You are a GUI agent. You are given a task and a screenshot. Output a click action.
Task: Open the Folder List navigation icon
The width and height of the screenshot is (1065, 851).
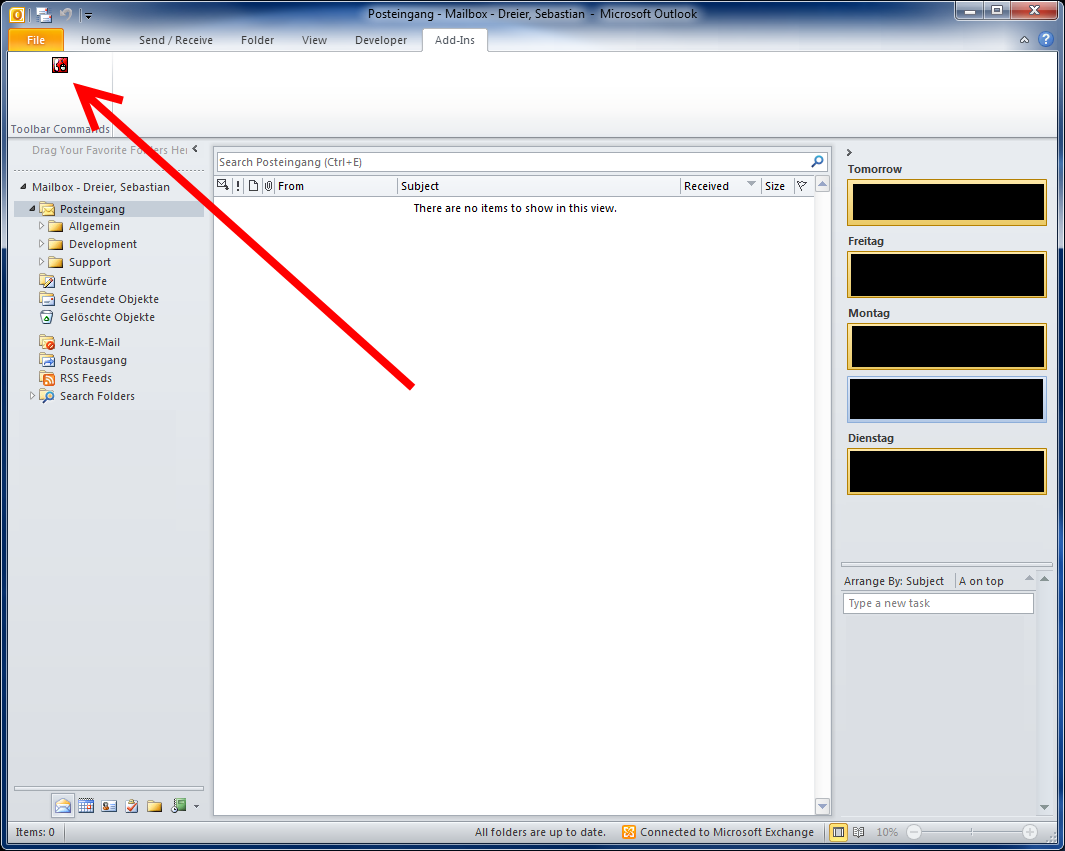(155, 806)
